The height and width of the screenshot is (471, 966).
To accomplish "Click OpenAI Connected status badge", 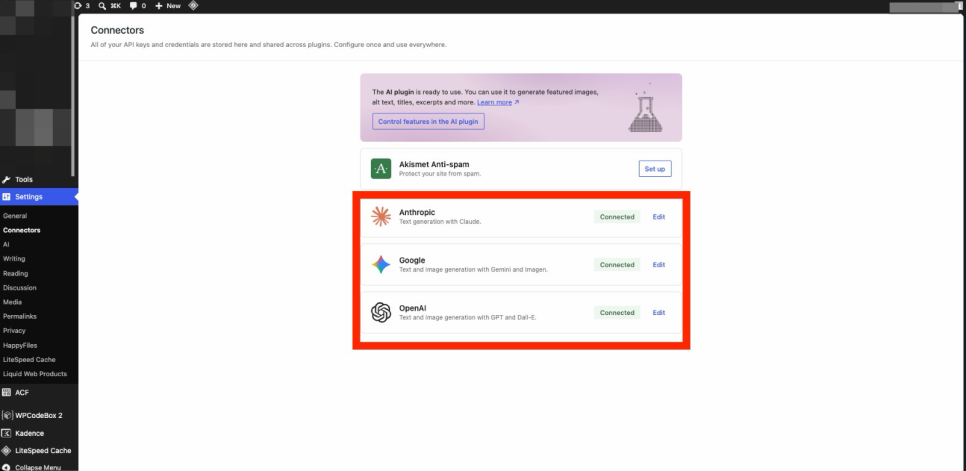I will [x=617, y=313].
